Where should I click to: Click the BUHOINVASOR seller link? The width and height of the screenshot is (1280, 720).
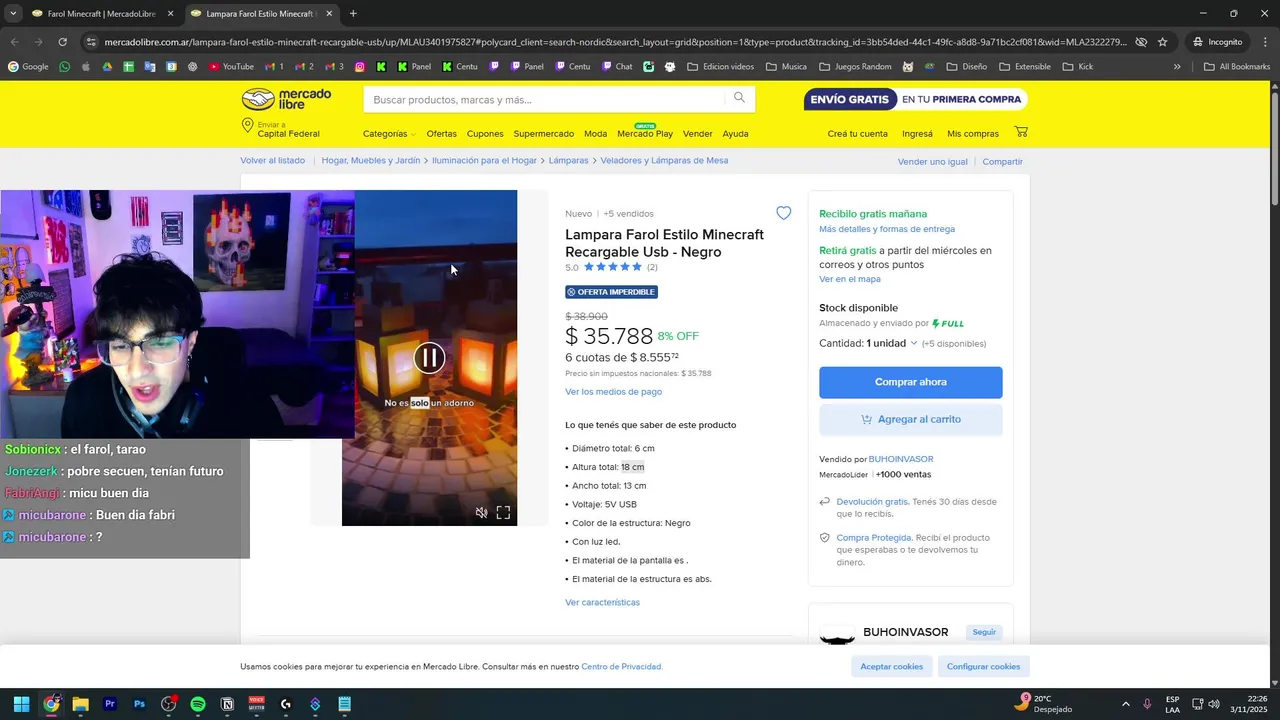tap(900, 459)
